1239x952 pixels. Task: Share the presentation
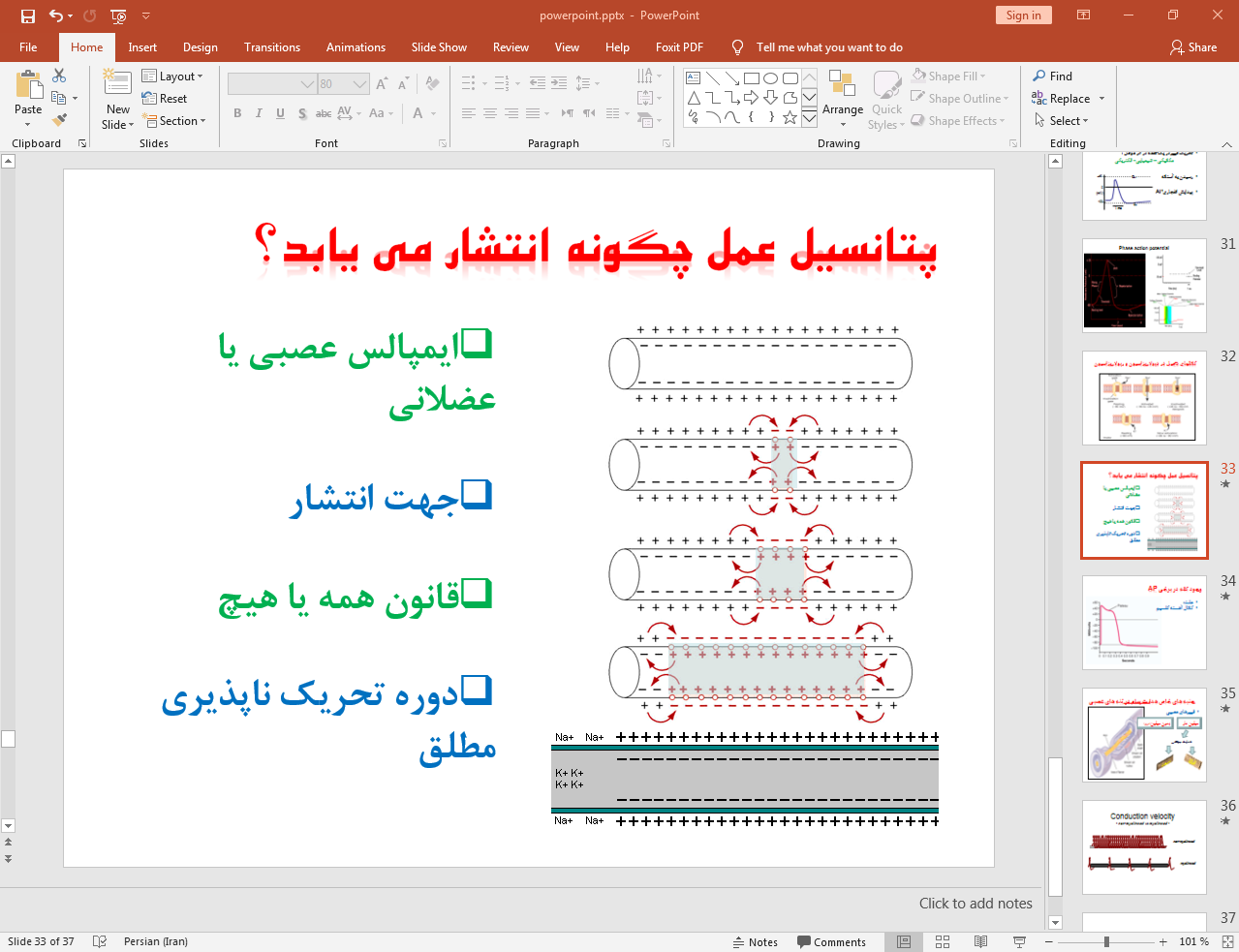pos(1193,47)
